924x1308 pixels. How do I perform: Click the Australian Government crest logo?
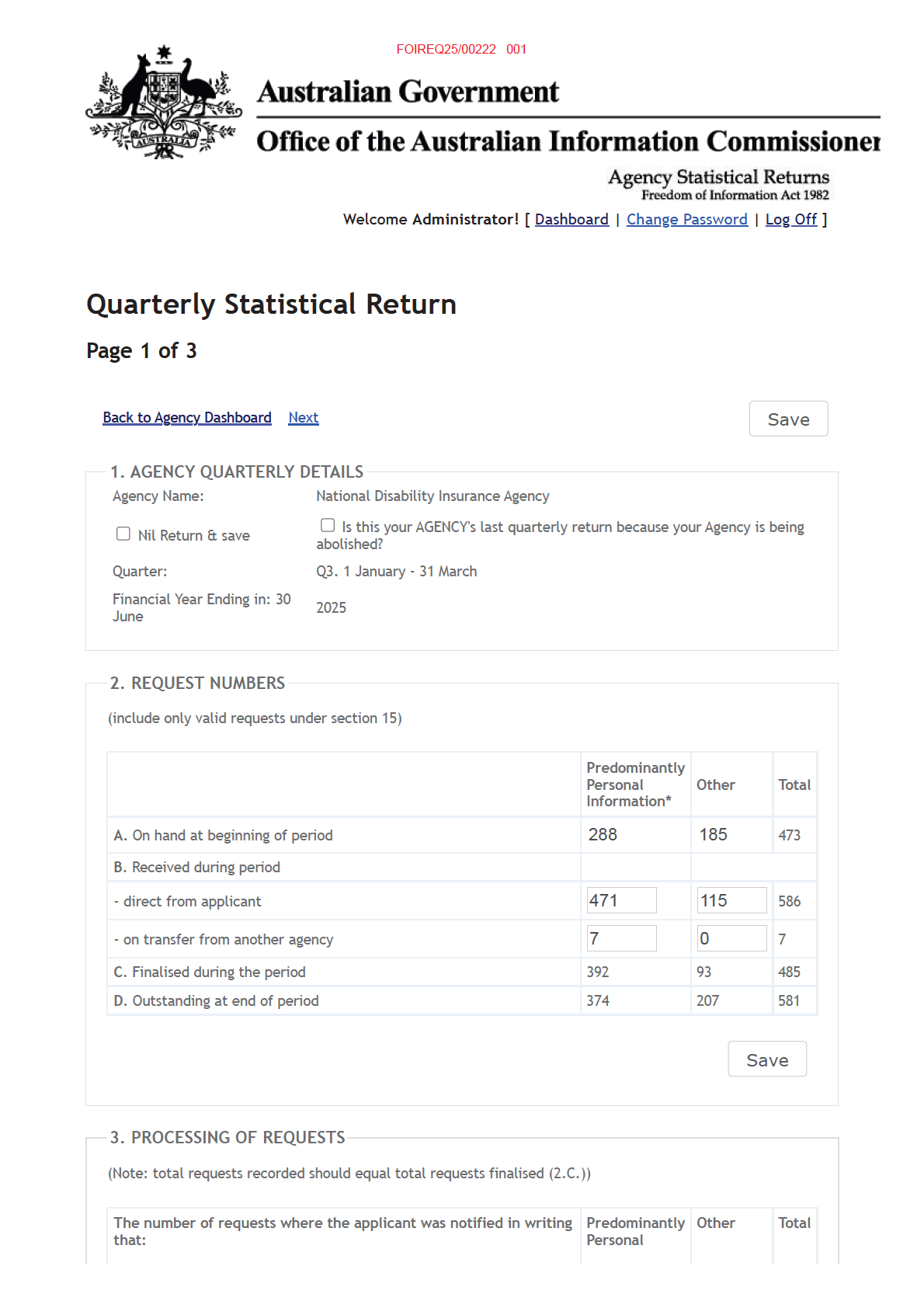[164, 103]
